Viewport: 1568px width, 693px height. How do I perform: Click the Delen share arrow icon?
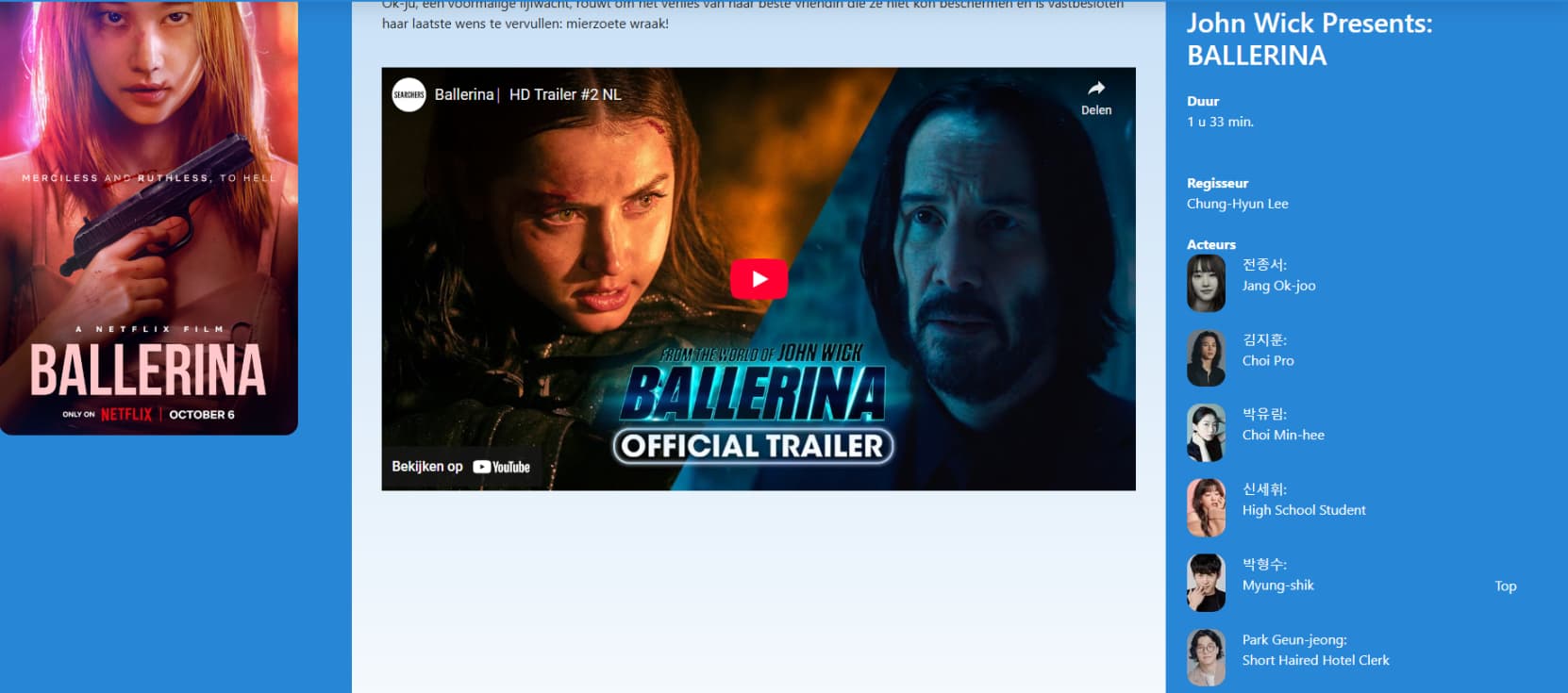tap(1096, 89)
